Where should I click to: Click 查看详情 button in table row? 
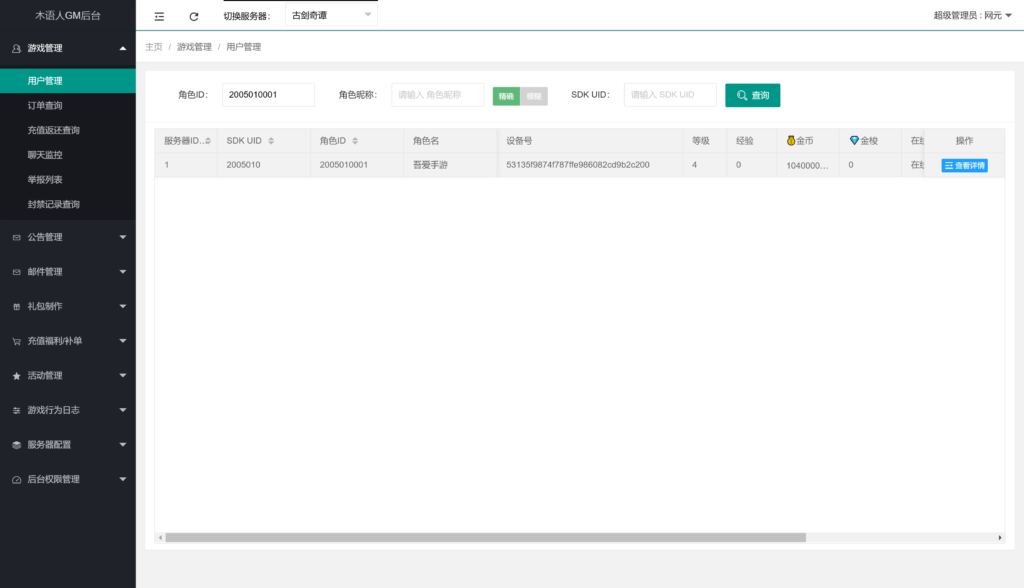(x=964, y=166)
